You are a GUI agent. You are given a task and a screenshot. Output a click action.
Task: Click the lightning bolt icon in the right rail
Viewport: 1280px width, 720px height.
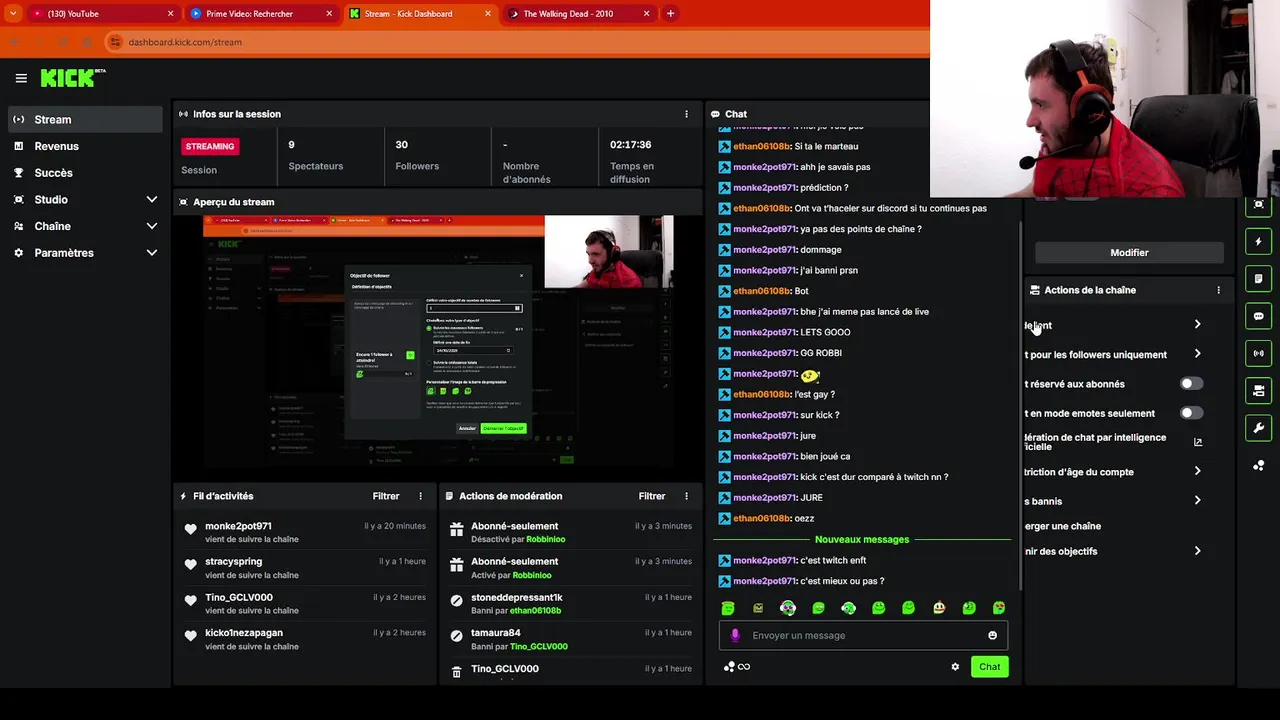tap(1258, 241)
